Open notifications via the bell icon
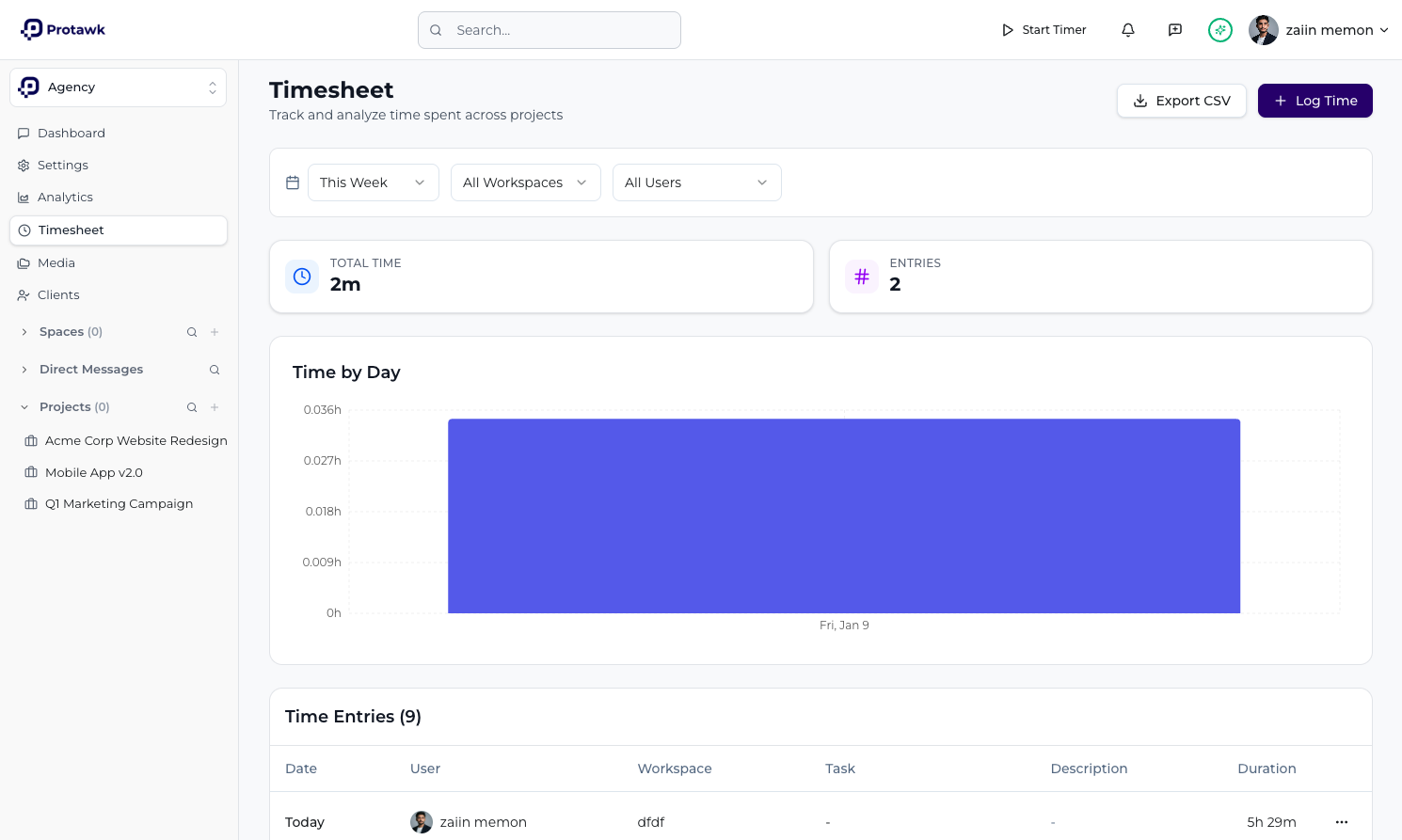 (1127, 29)
